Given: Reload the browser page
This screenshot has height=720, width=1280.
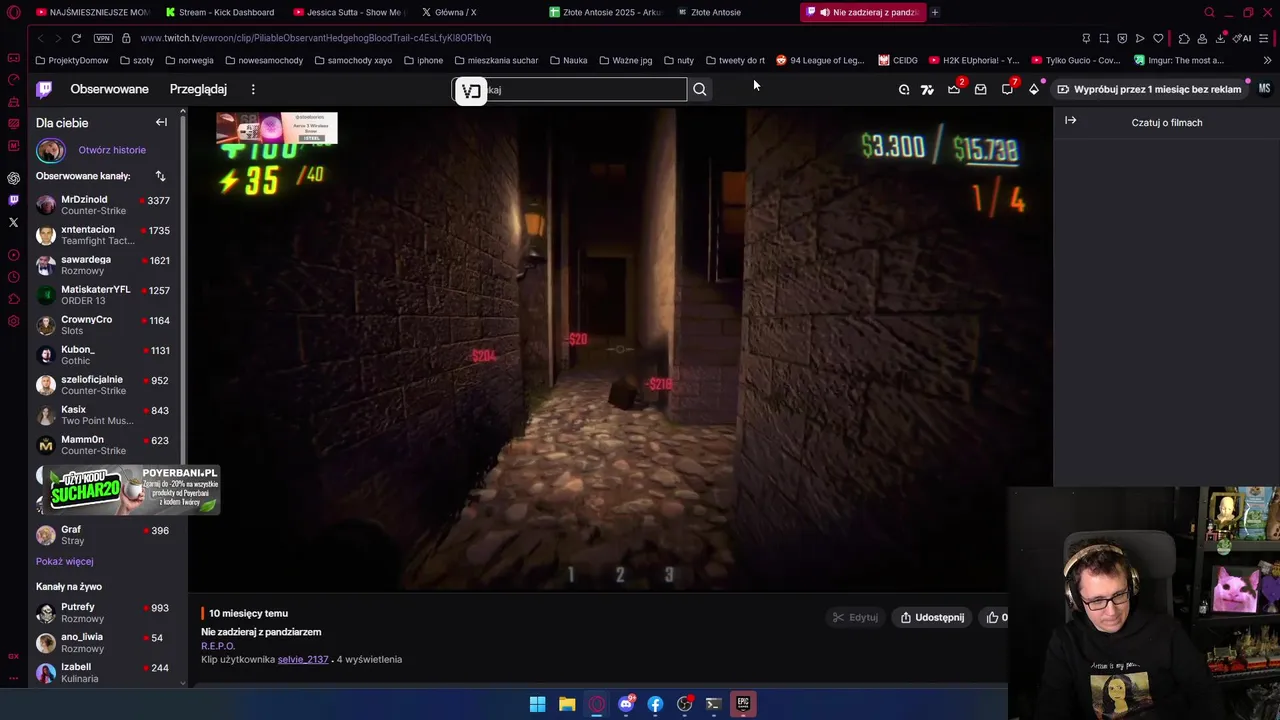Looking at the screenshot, I should 76,38.
